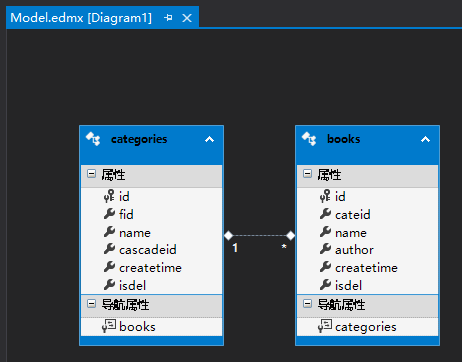Click wrench icon beside author
Screen dimensions: 462x362
coord(325,249)
